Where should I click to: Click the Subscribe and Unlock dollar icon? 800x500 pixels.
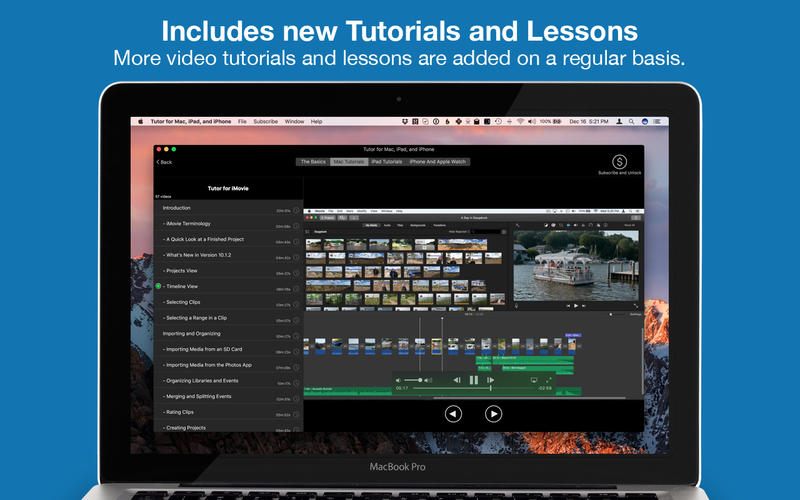point(619,160)
